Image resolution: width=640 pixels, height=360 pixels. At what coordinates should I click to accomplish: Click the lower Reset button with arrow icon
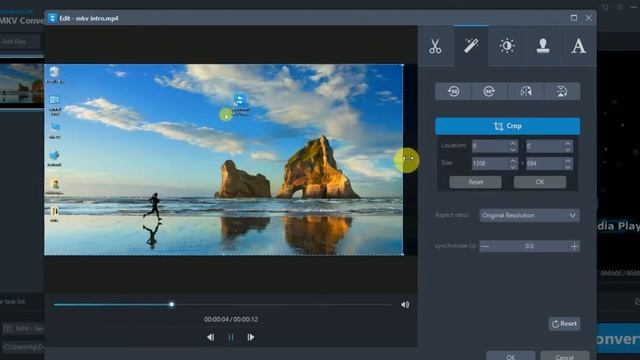tap(564, 324)
